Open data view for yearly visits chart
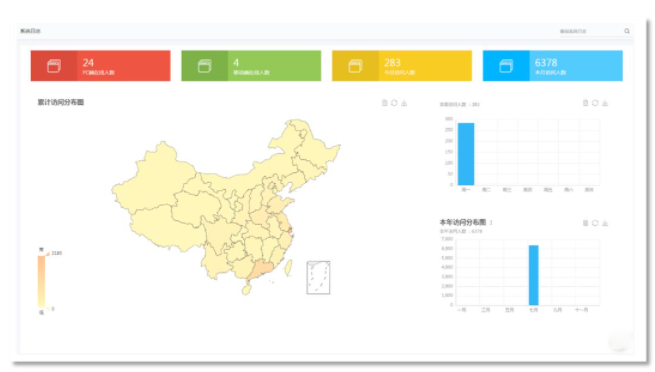Viewport: 655px width, 372px height. tap(585, 223)
